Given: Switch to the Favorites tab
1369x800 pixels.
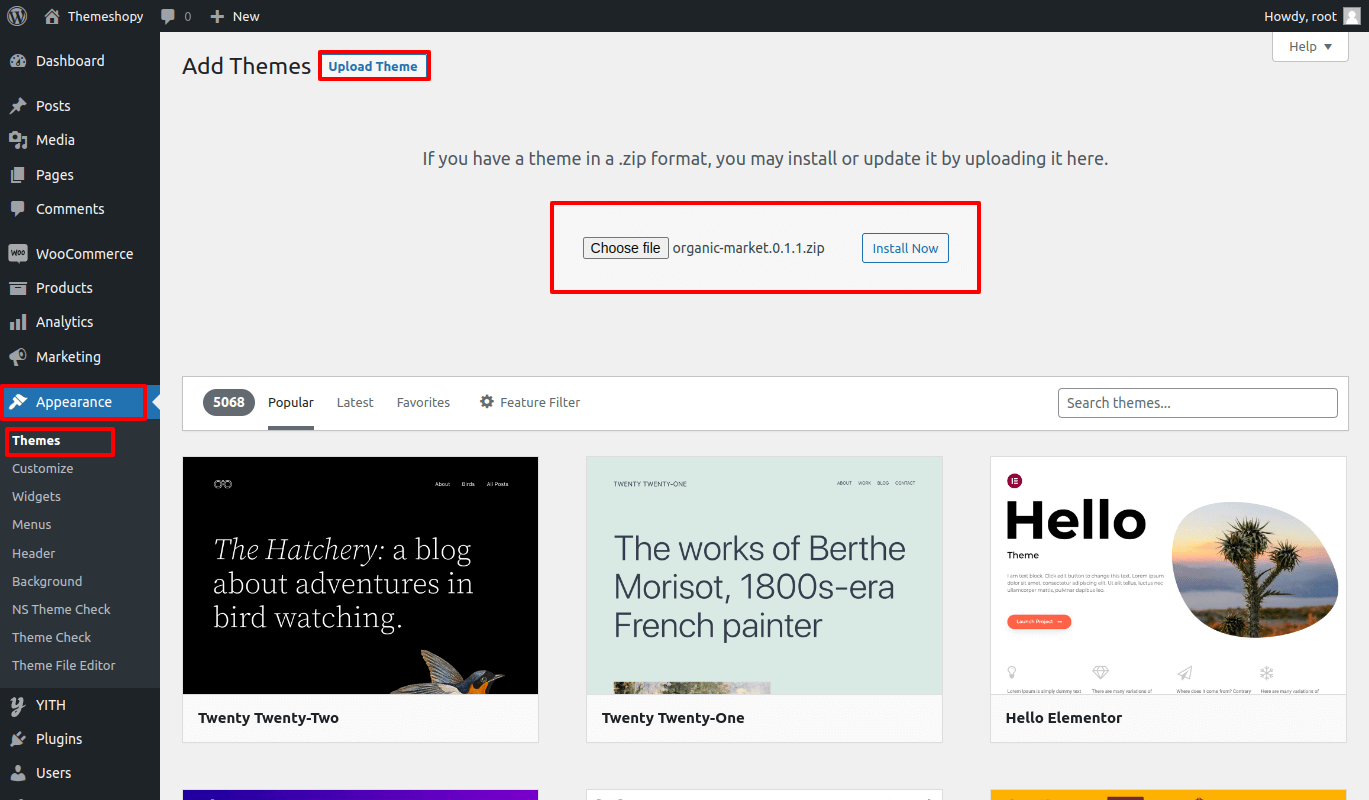Looking at the screenshot, I should (x=423, y=402).
